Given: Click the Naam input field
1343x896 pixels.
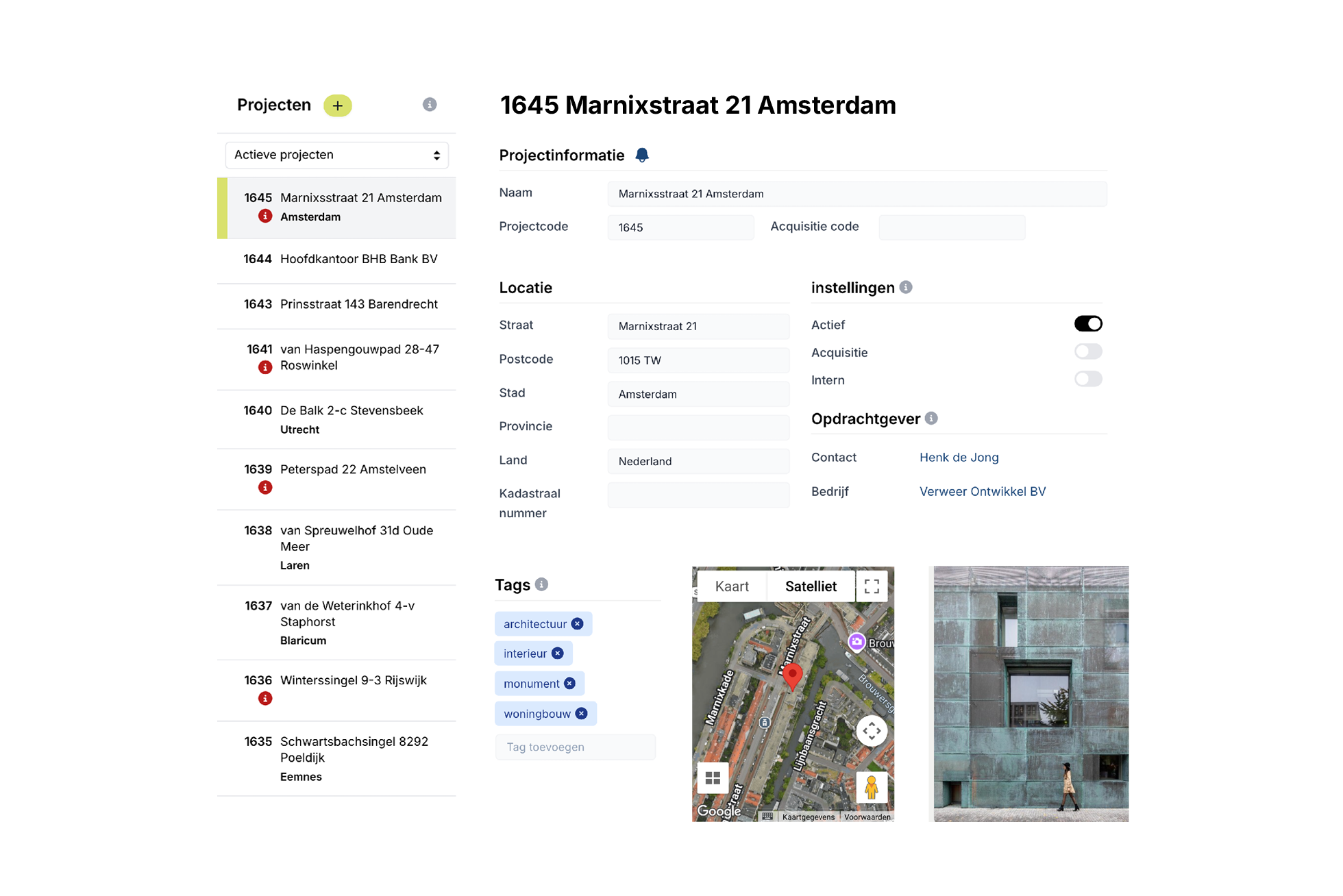Looking at the screenshot, I should (x=857, y=194).
